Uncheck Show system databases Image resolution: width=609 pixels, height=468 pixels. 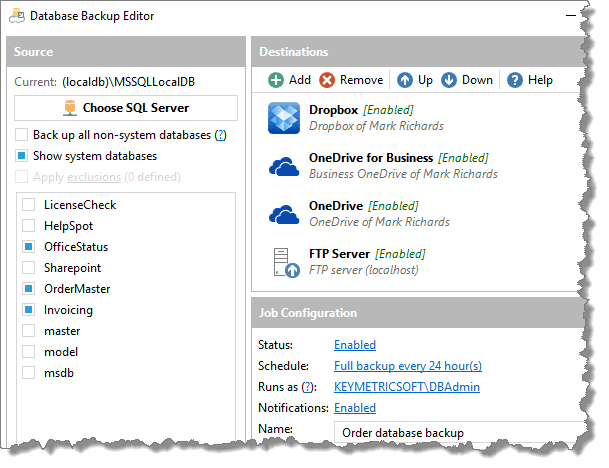point(22,156)
